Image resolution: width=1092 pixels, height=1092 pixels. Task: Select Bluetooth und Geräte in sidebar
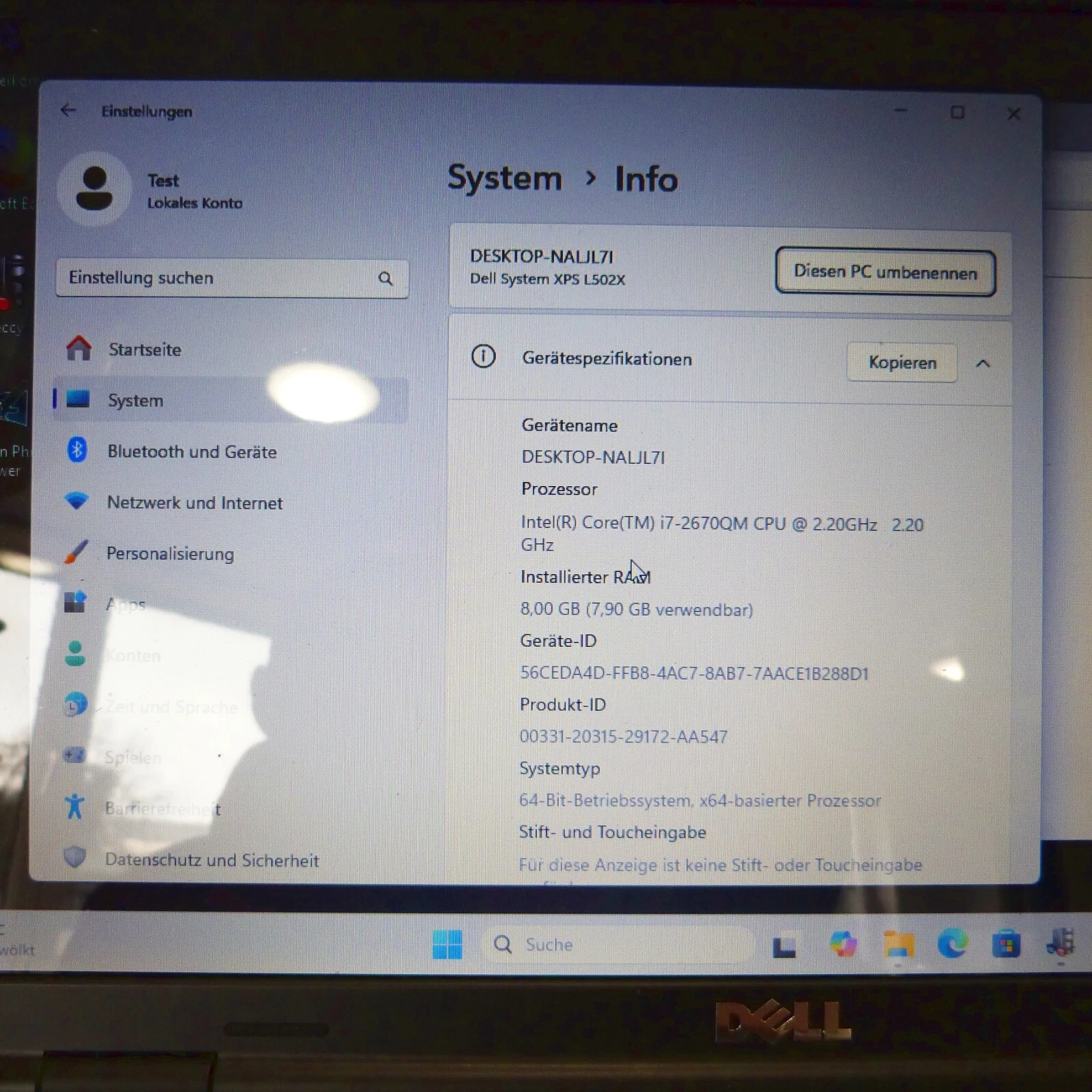point(231,451)
